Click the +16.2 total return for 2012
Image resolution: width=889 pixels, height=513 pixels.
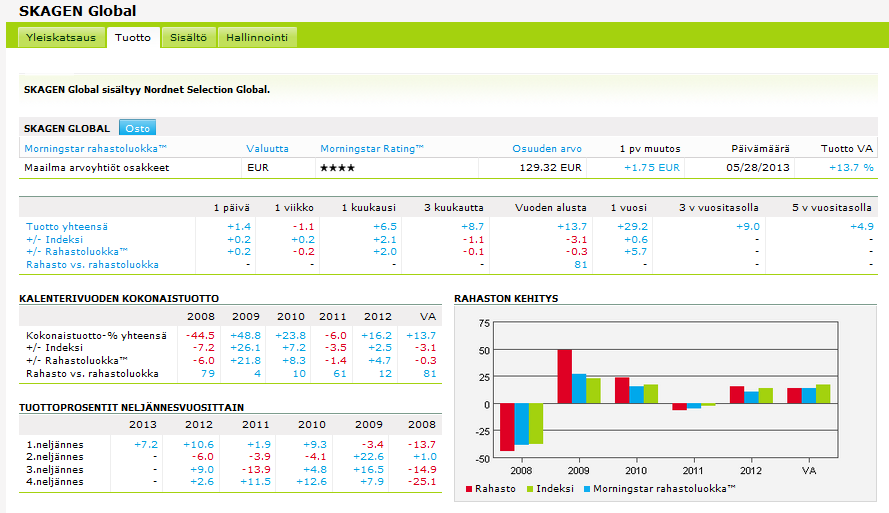pos(376,336)
